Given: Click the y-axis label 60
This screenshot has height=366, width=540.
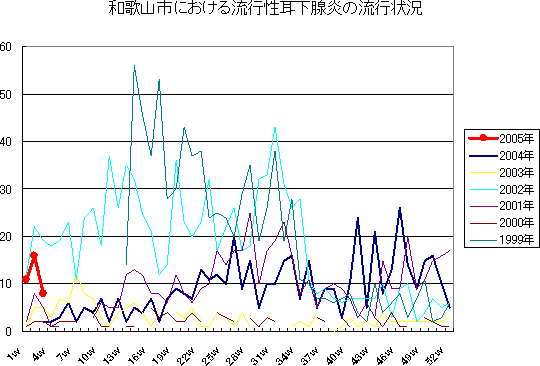Looking at the screenshot, I should (x=6, y=47).
